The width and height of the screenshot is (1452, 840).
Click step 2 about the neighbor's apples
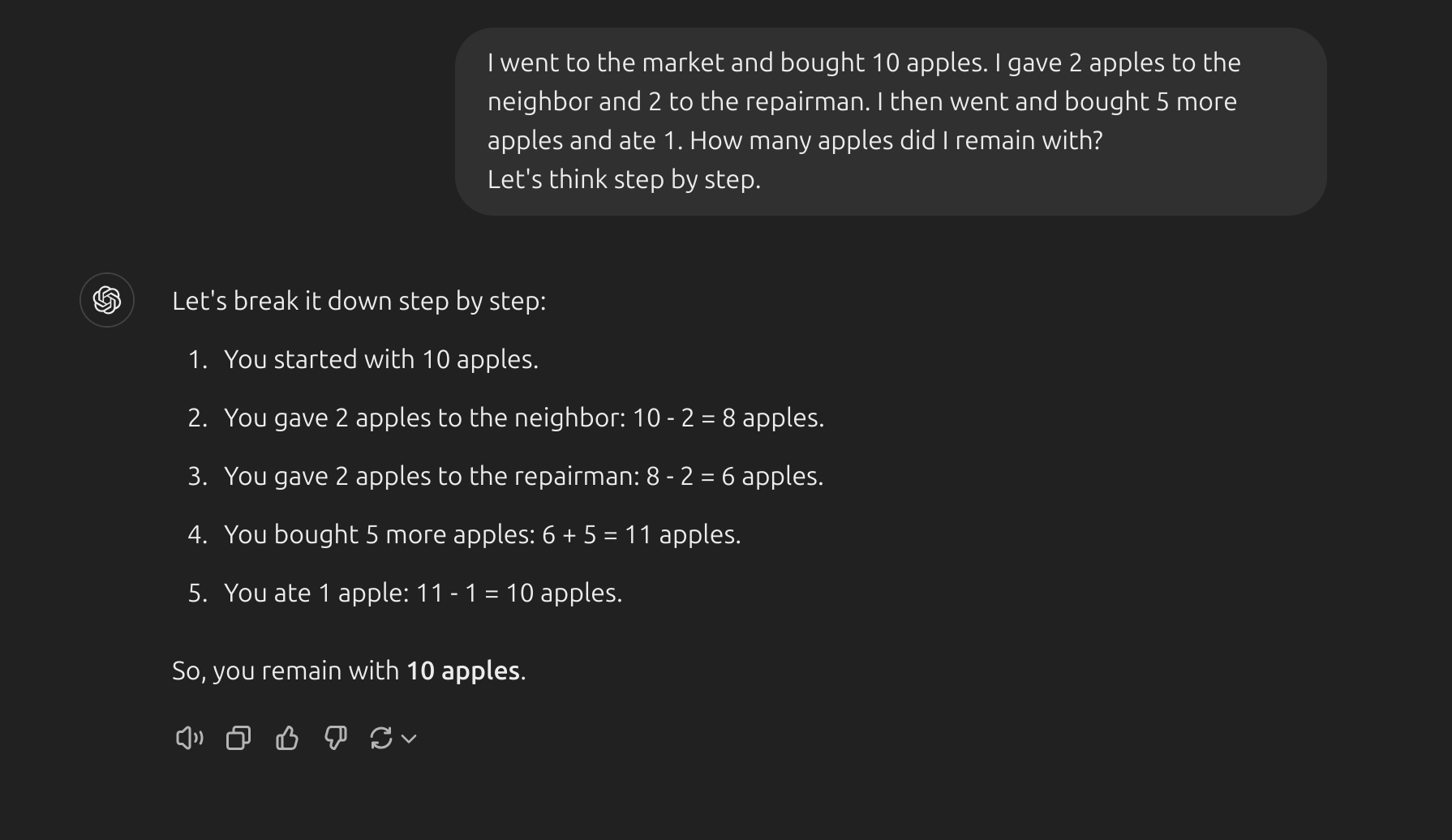524,418
